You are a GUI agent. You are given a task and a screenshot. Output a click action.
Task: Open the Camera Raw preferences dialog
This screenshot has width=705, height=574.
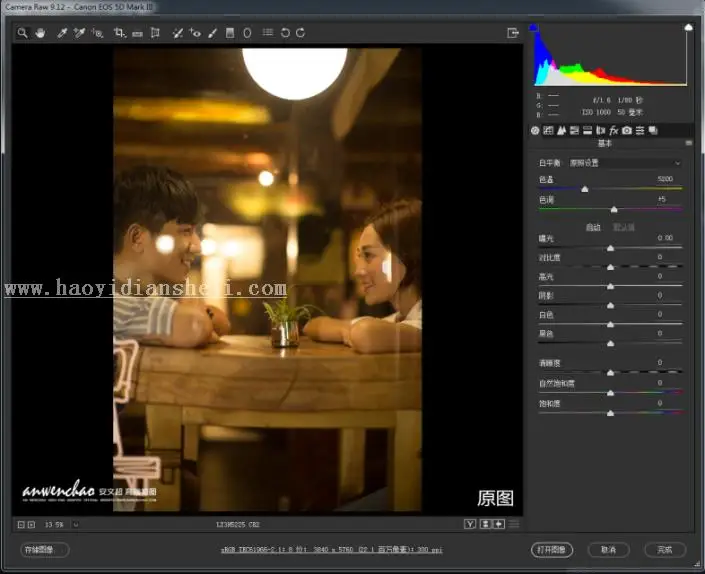[268, 32]
